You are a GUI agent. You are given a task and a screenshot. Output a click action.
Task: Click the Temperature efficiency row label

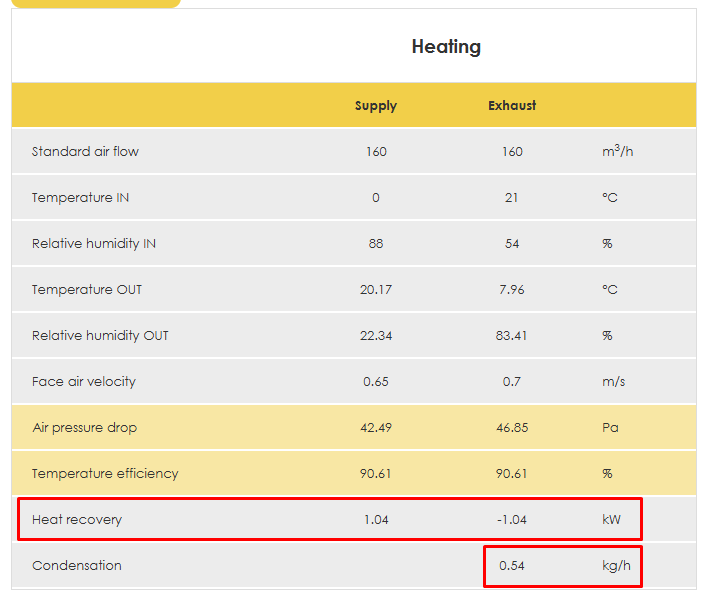(105, 474)
